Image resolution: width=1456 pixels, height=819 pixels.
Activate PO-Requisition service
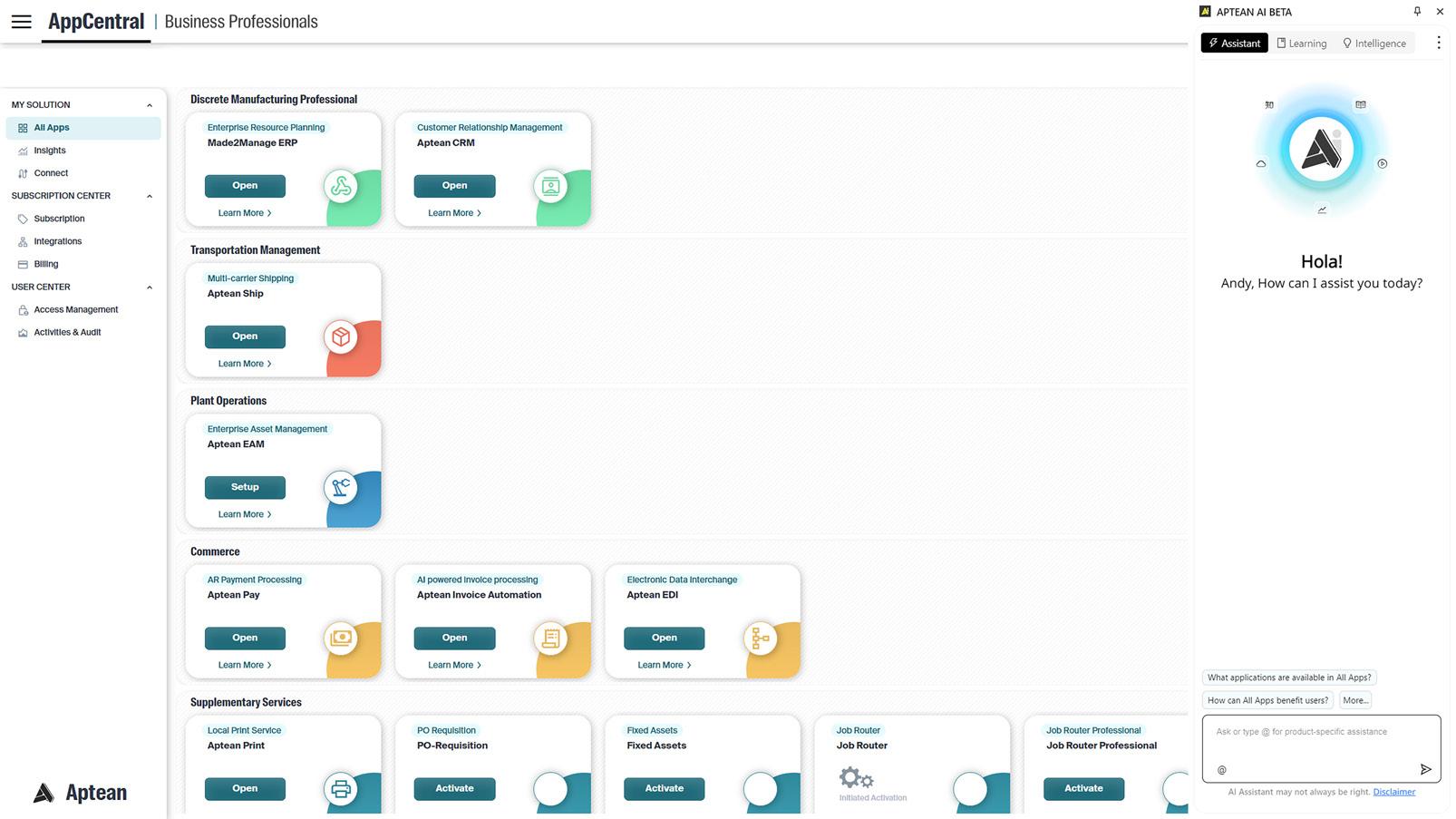click(454, 788)
